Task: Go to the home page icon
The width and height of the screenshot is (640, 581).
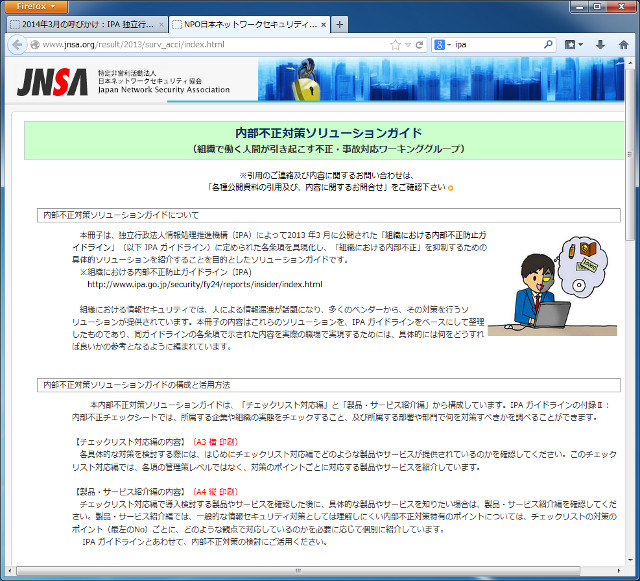Action: coord(623,45)
